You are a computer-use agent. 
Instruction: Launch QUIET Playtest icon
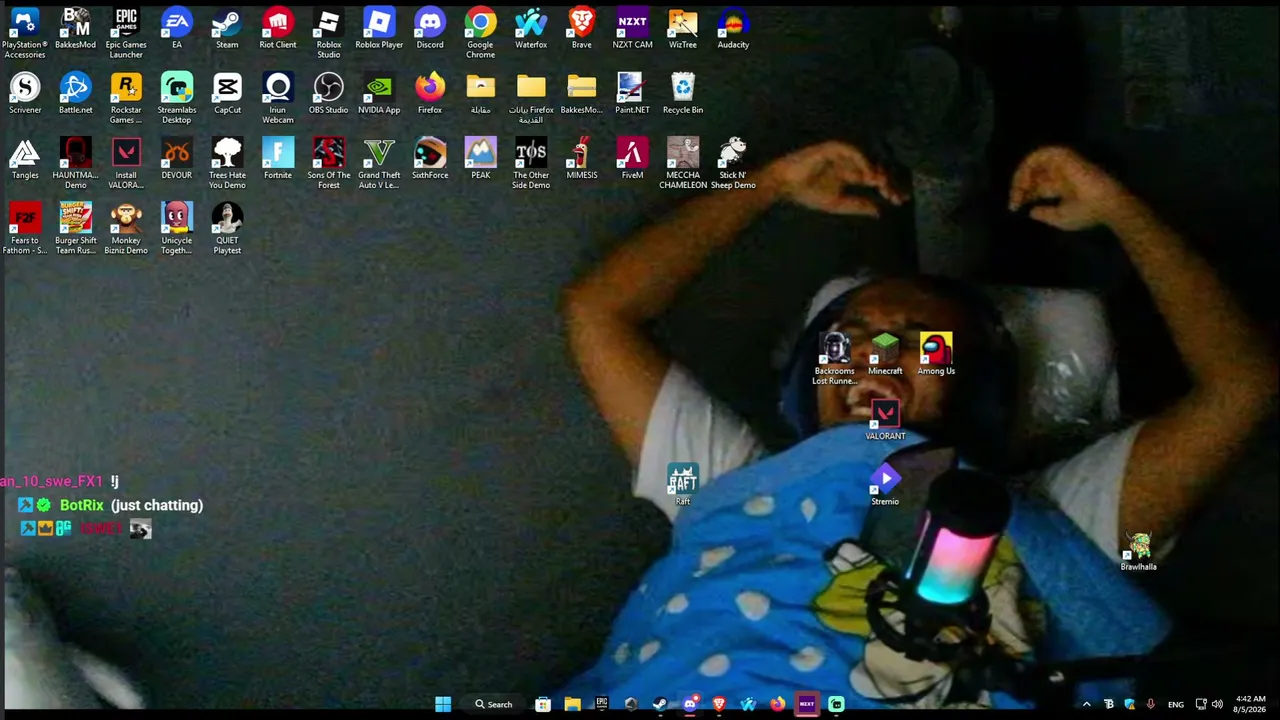(227, 228)
